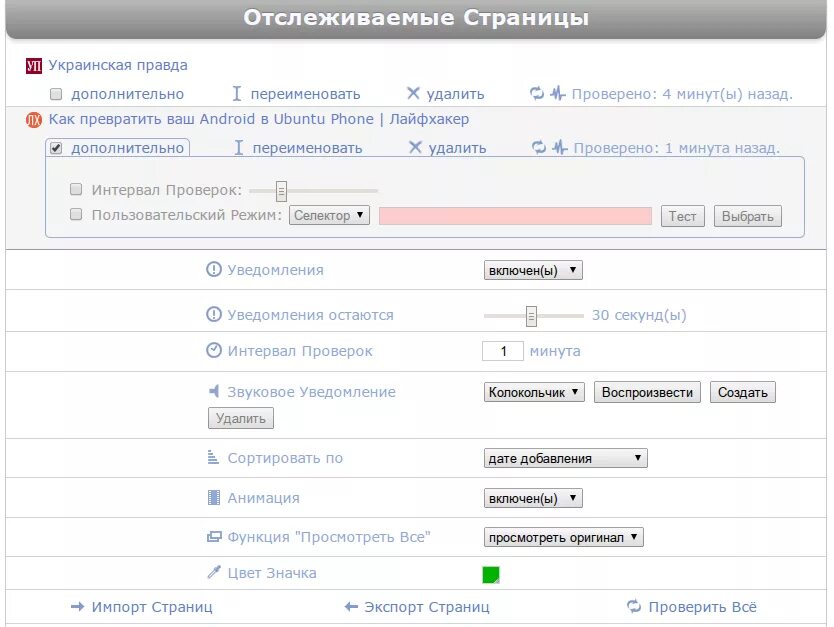Viewport: 834px width, 627px height.
Task: Click the Воспроизвести button
Action: click(647, 392)
